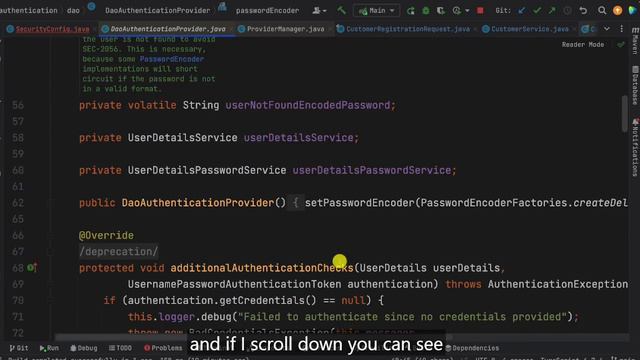Click the profiler run icon
Image resolution: width=640 pixels, height=360 pixels.
coord(456,11)
